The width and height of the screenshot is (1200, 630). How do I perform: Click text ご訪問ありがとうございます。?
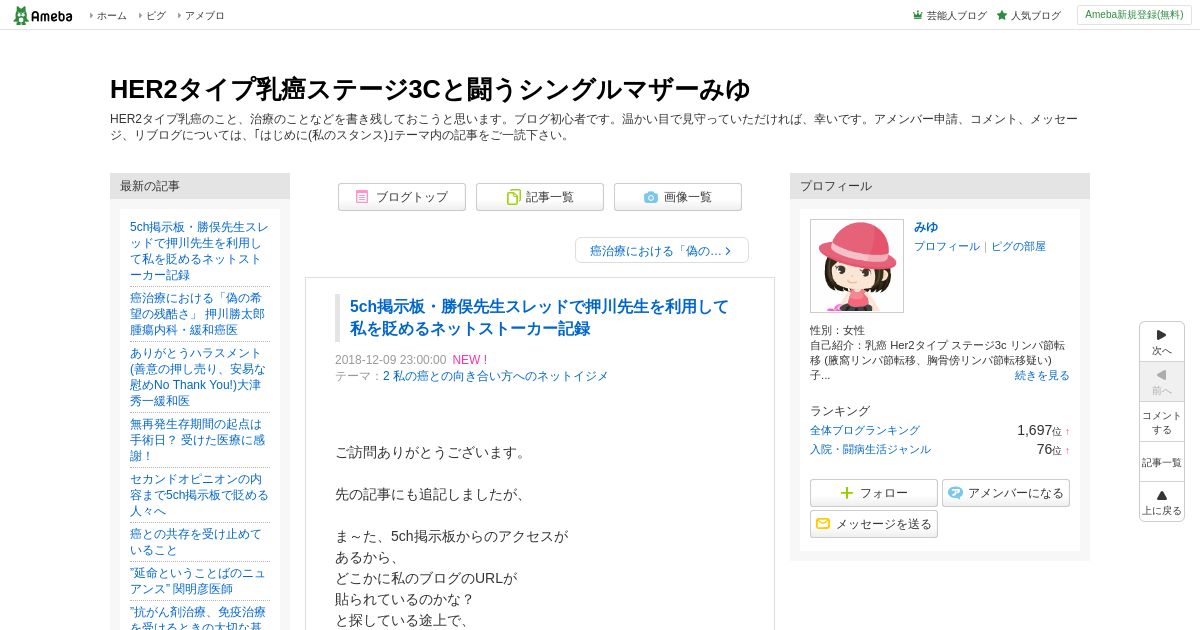(x=432, y=452)
